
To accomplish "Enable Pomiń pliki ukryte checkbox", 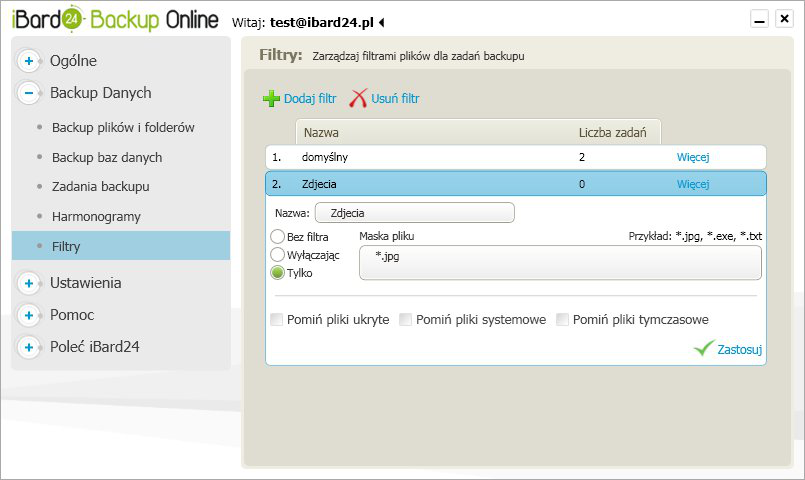I will tap(276, 319).
